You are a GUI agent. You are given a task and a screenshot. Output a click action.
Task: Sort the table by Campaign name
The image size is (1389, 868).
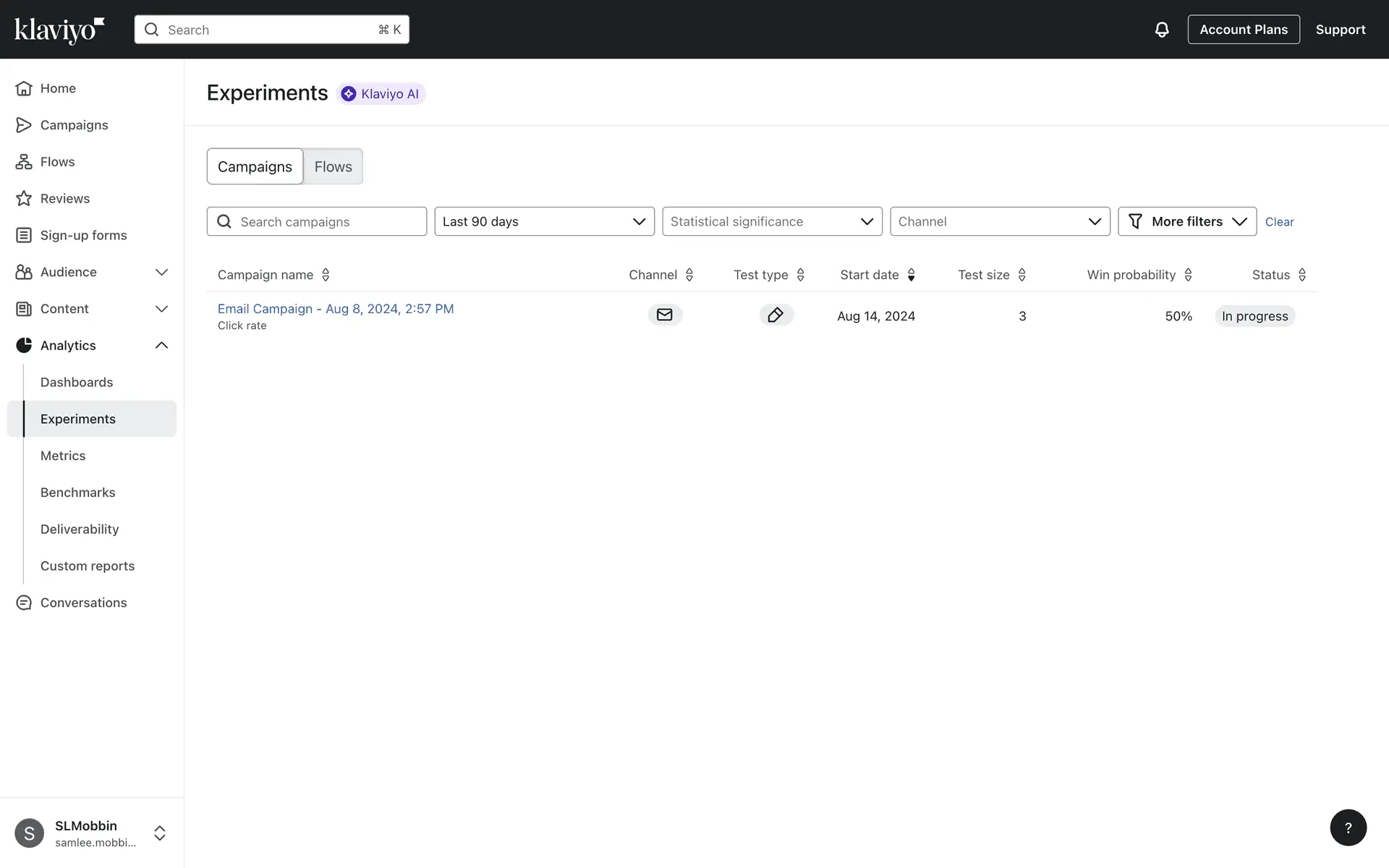click(273, 275)
